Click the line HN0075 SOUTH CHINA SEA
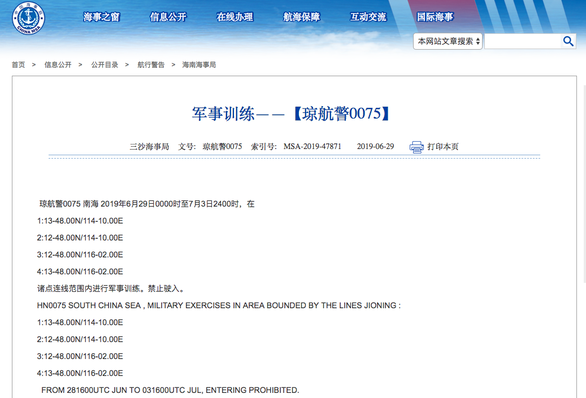 click(x=219, y=305)
